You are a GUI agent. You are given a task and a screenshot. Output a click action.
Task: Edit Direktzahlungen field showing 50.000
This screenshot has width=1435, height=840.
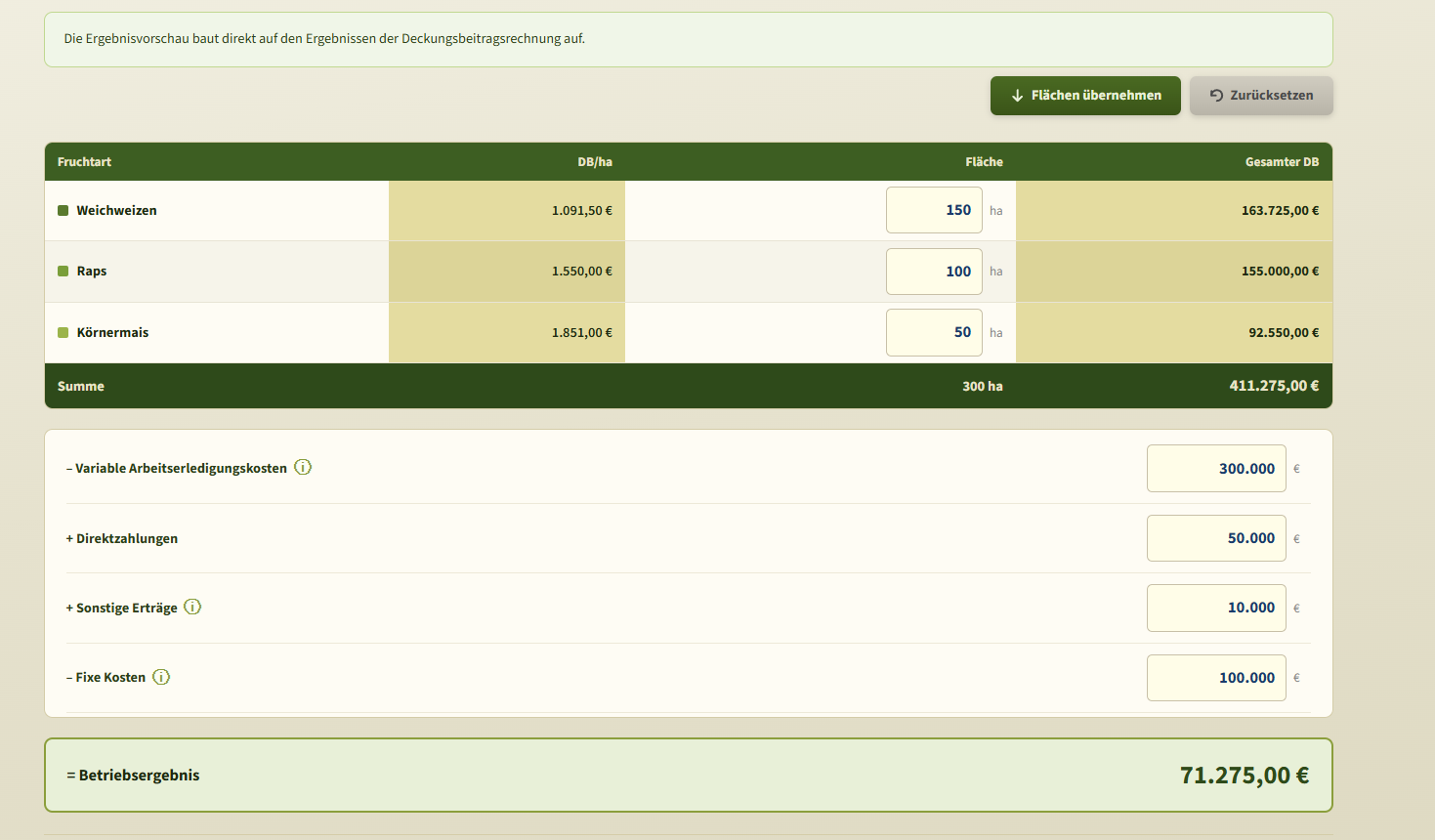coord(1216,538)
